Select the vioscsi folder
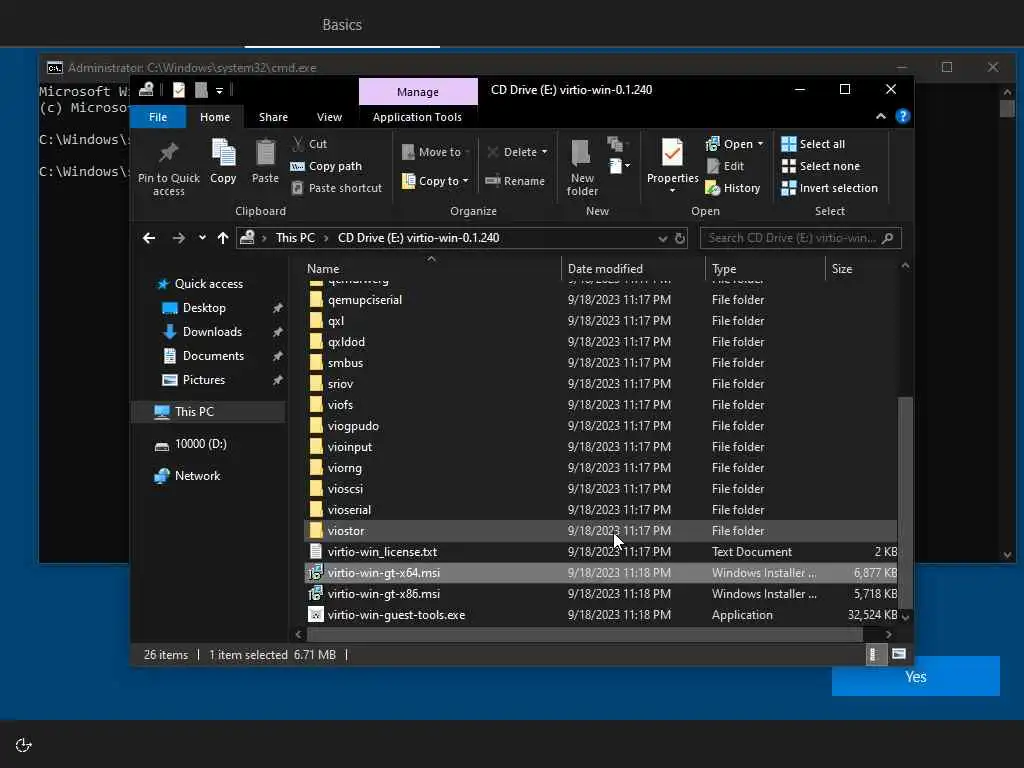1024x768 pixels. coord(600,488)
